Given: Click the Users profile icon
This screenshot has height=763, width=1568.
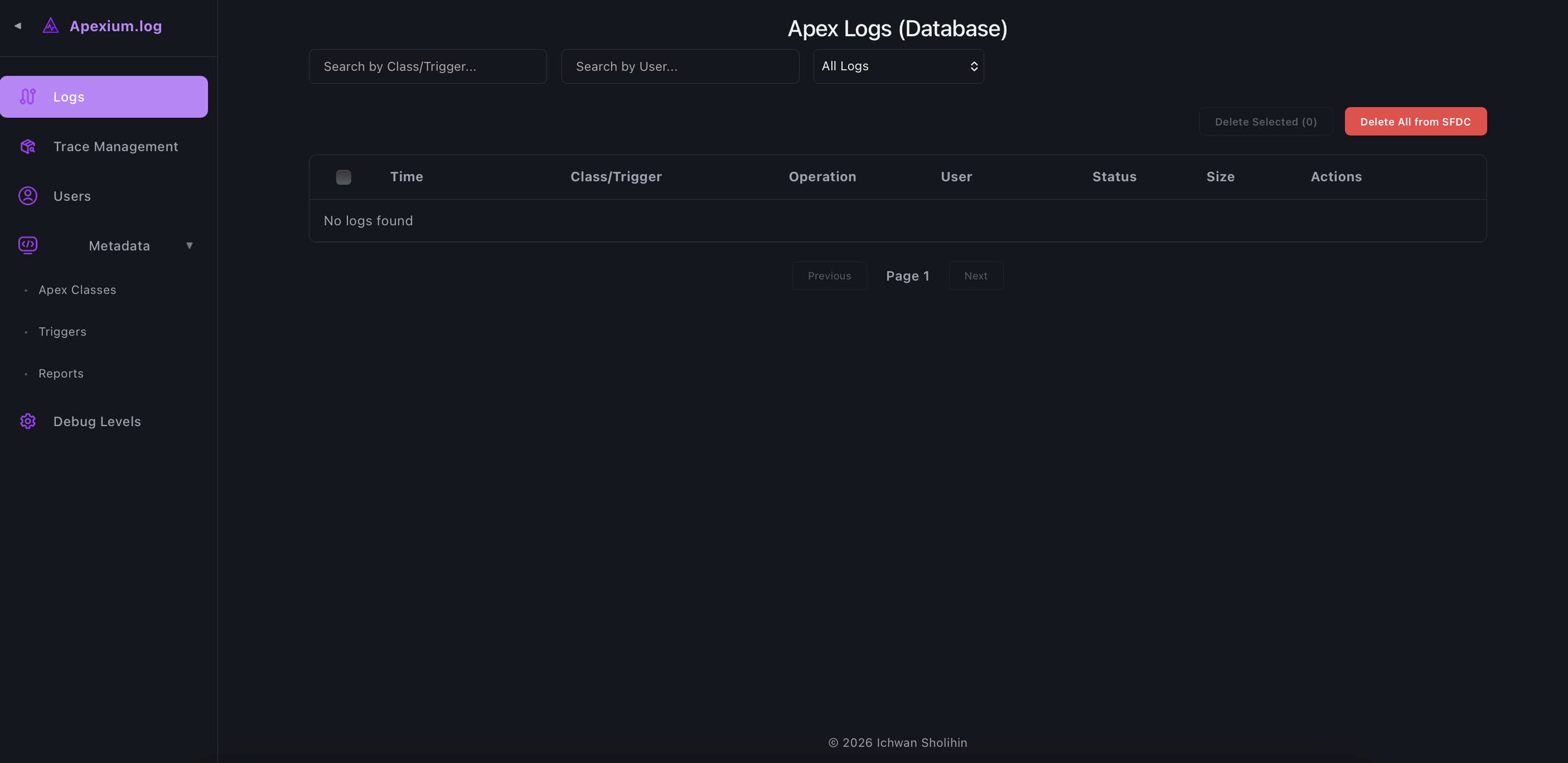Looking at the screenshot, I should [28, 195].
